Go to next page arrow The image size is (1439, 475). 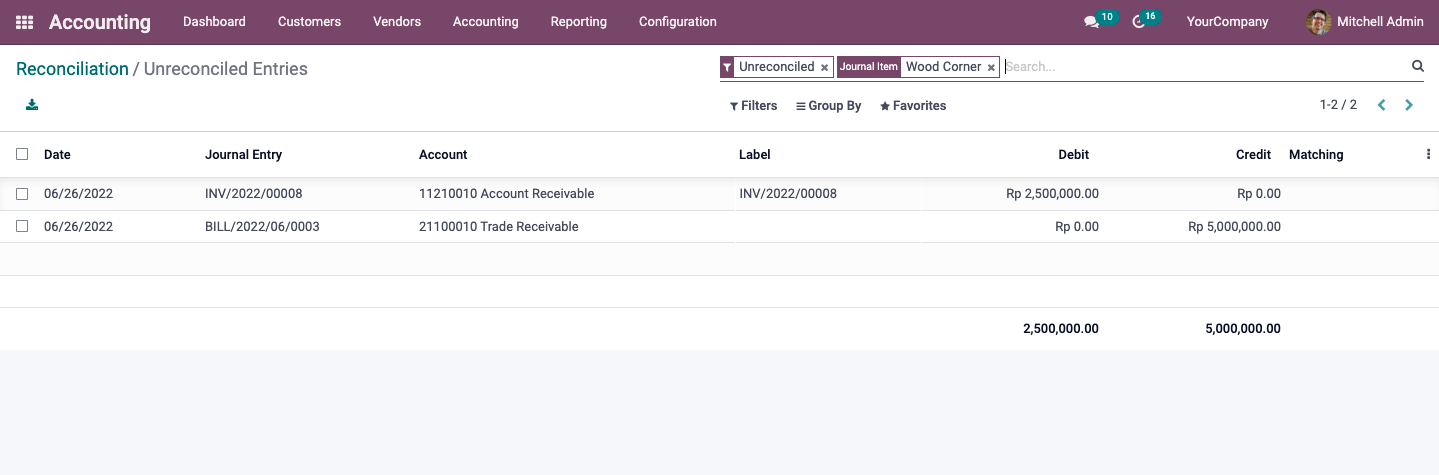[1409, 105]
